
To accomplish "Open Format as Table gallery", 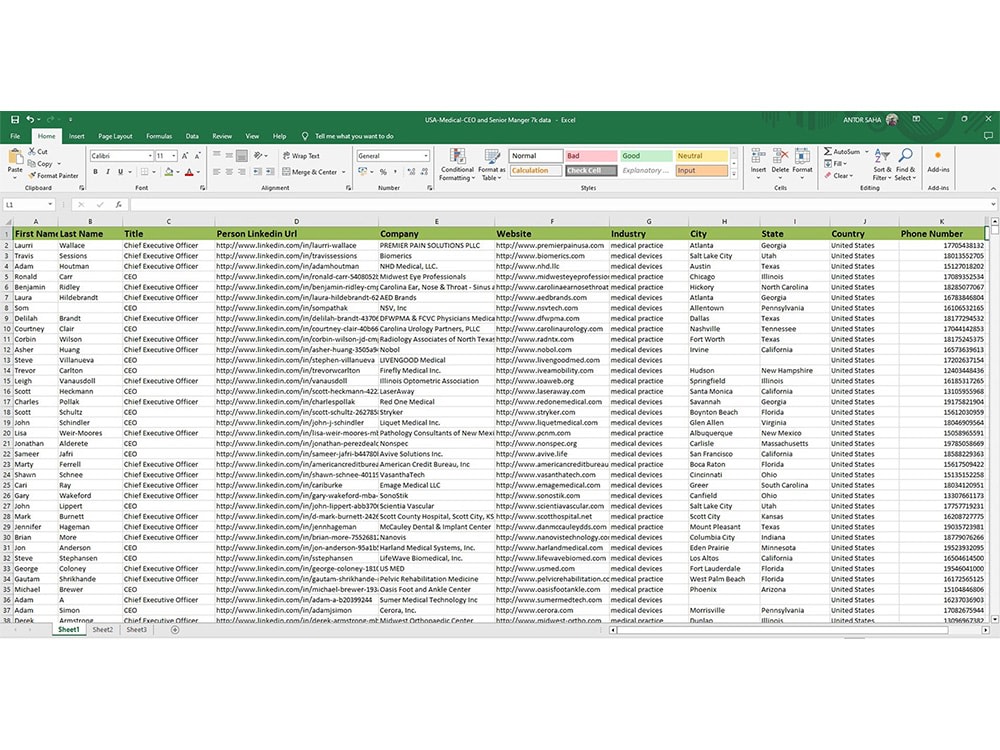I will (x=492, y=165).
